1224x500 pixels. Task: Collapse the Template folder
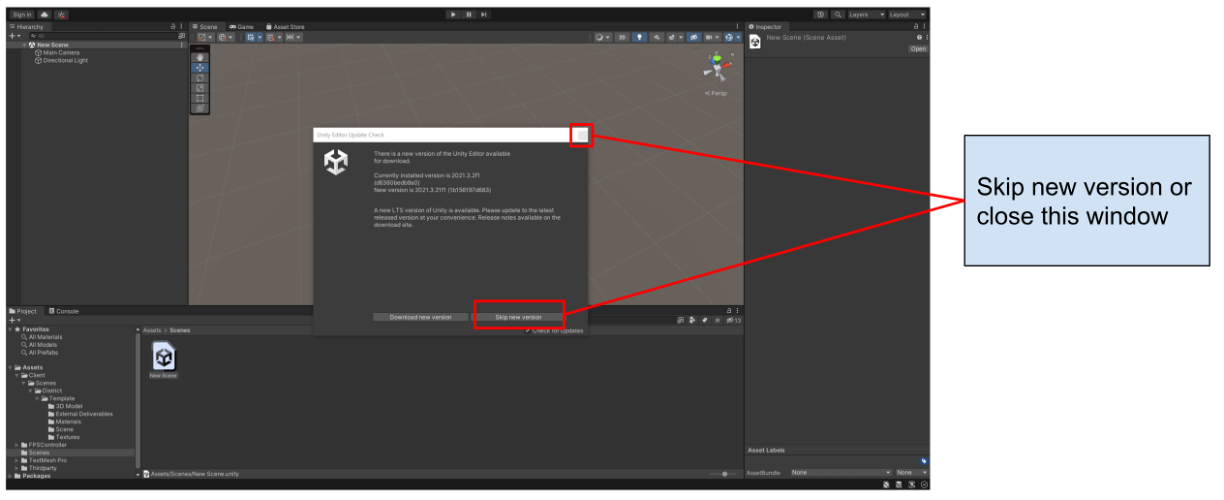pos(37,398)
